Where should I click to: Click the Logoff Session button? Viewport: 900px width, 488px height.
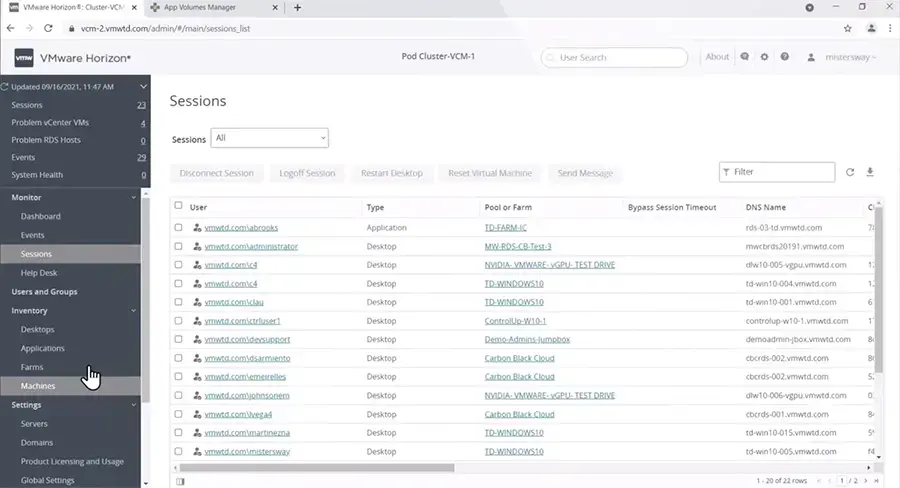click(x=307, y=173)
